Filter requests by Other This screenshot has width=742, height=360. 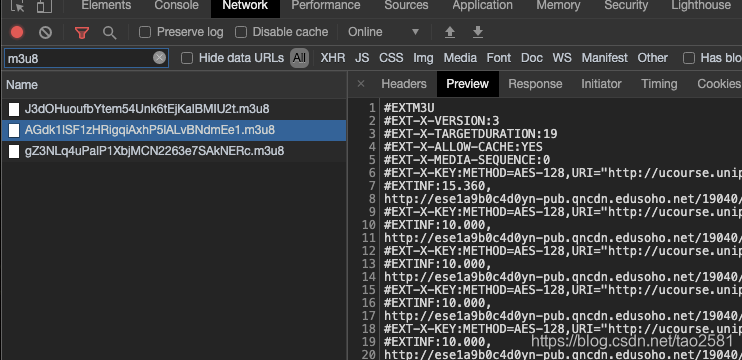click(x=653, y=58)
